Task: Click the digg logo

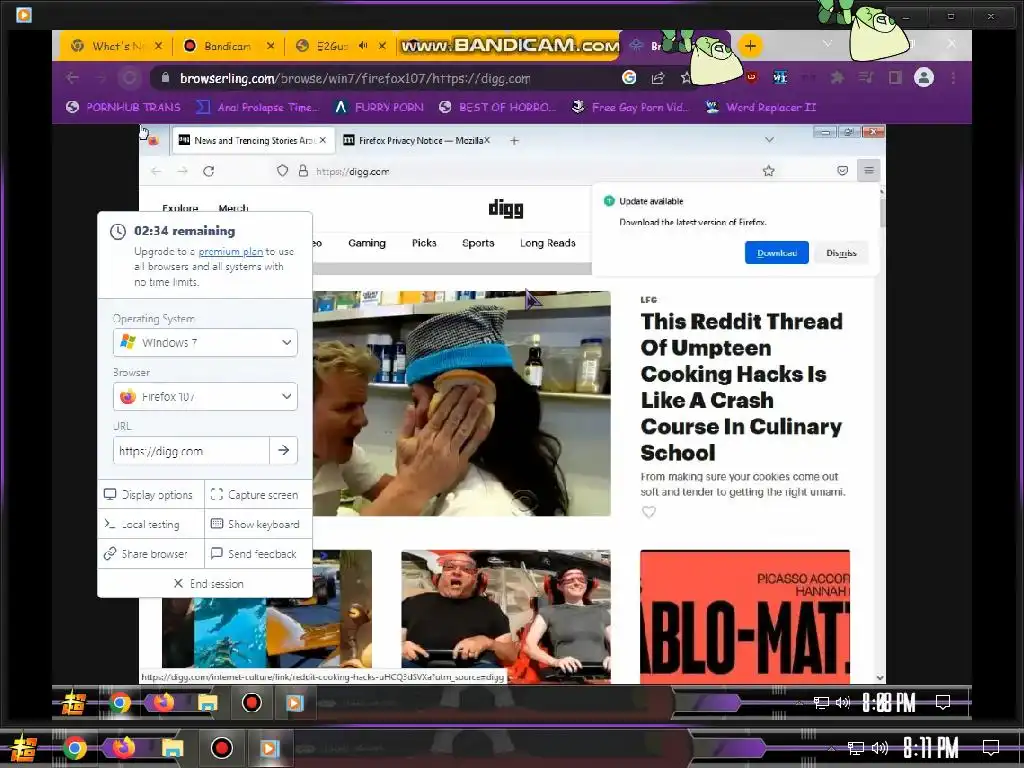Action: pos(505,208)
